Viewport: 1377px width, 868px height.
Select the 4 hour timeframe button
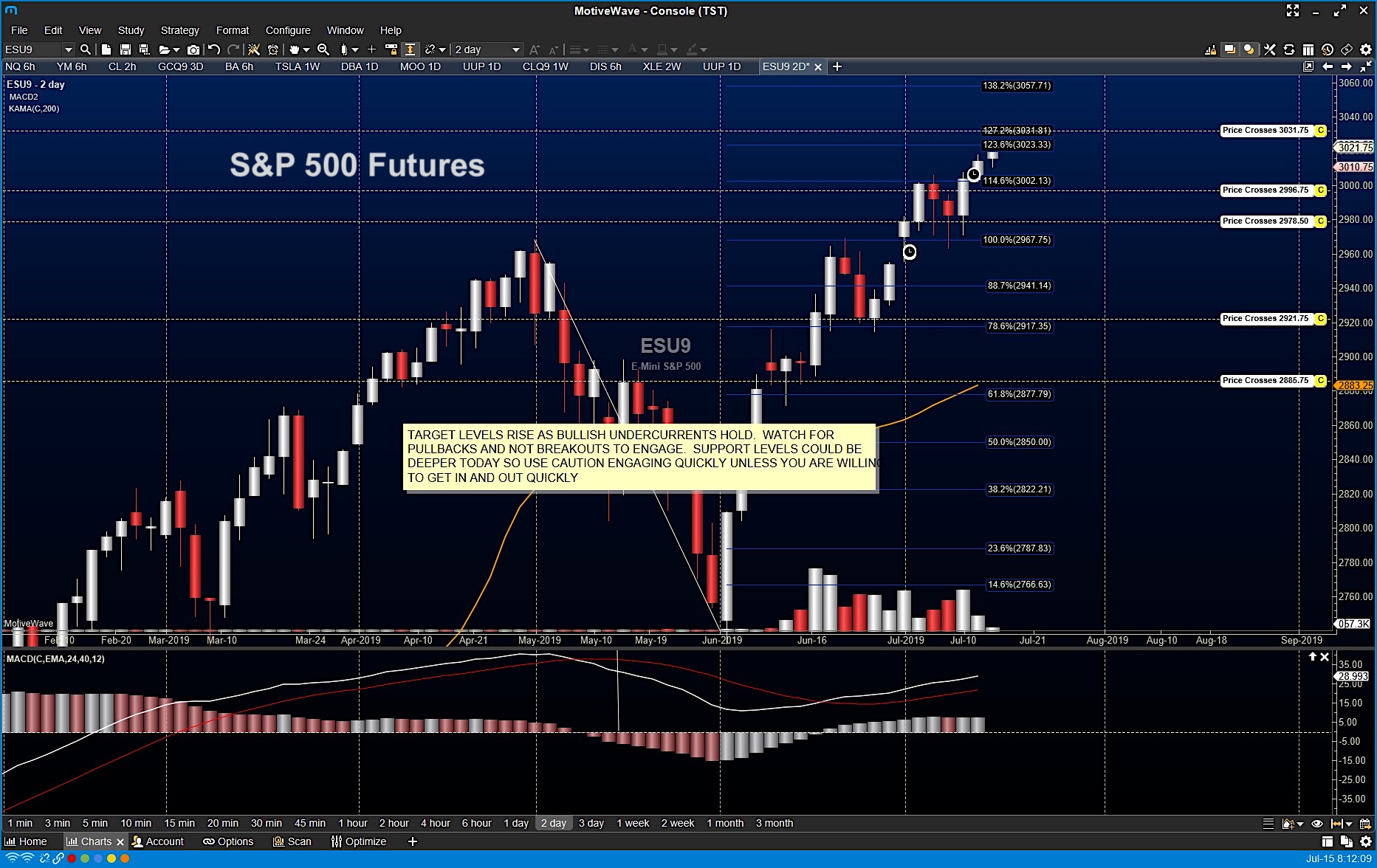click(x=435, y=823)
